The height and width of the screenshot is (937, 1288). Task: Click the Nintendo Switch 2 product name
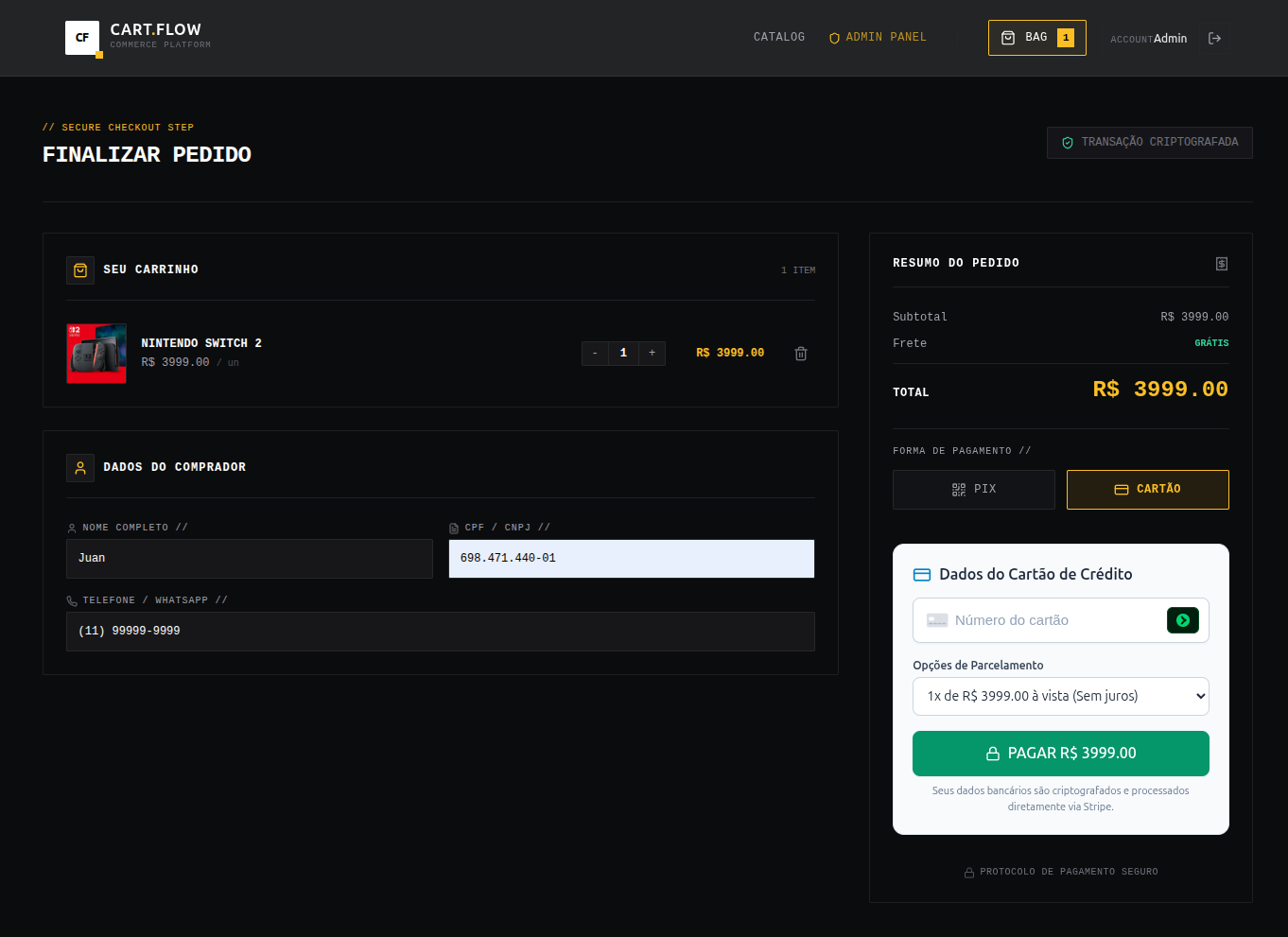tap(201, 343)
